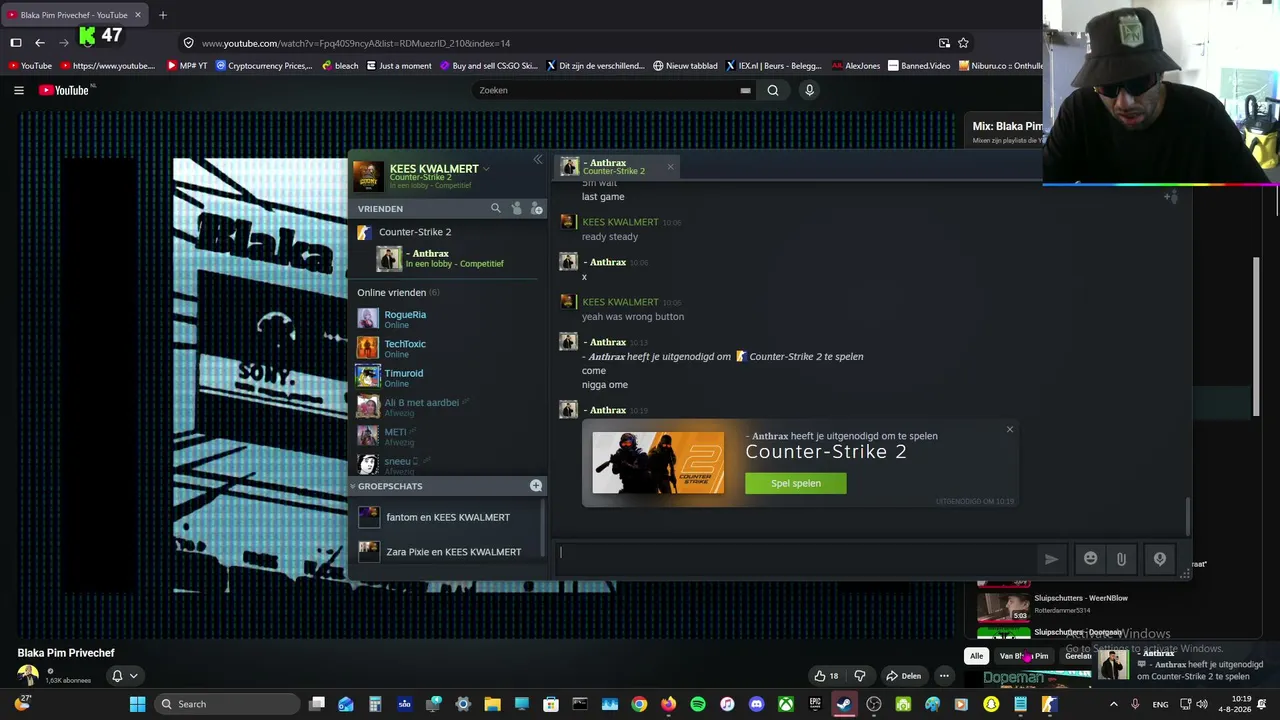Add friend to chat icon top right
Image resolution: width=1280 pixels, height=720 pixels.
click(x=1171, y=196)
